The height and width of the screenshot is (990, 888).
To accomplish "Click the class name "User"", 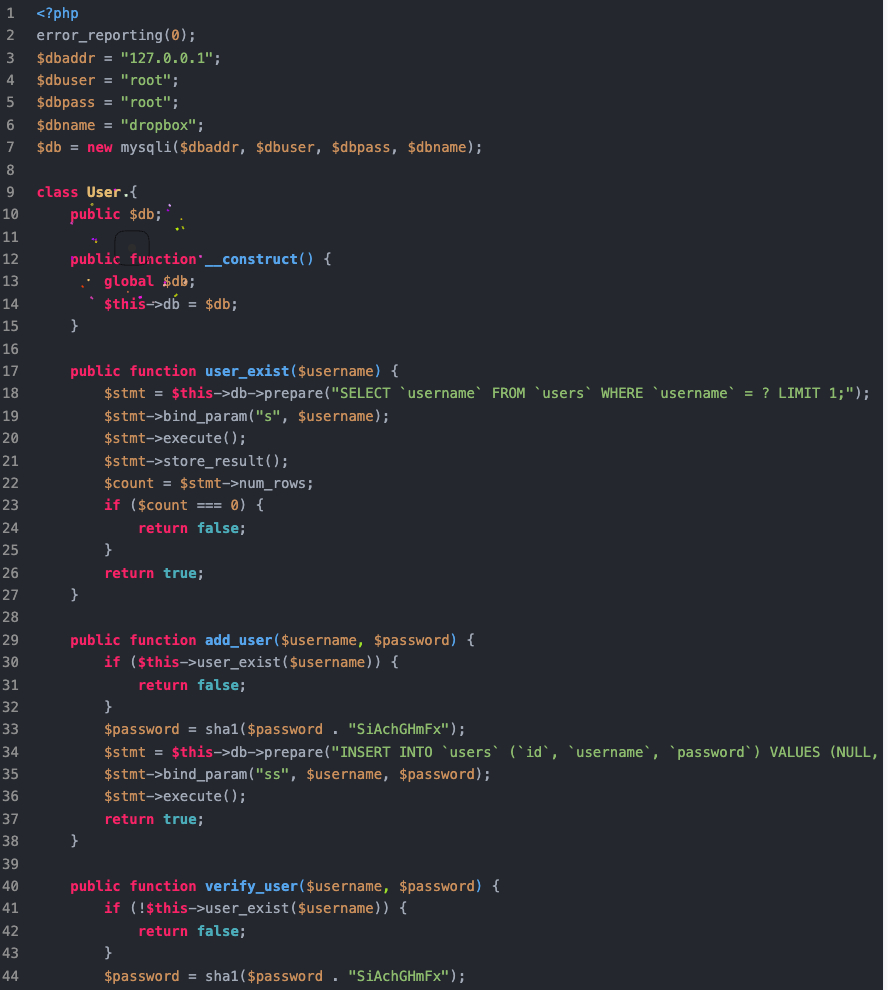I will 104,192.
